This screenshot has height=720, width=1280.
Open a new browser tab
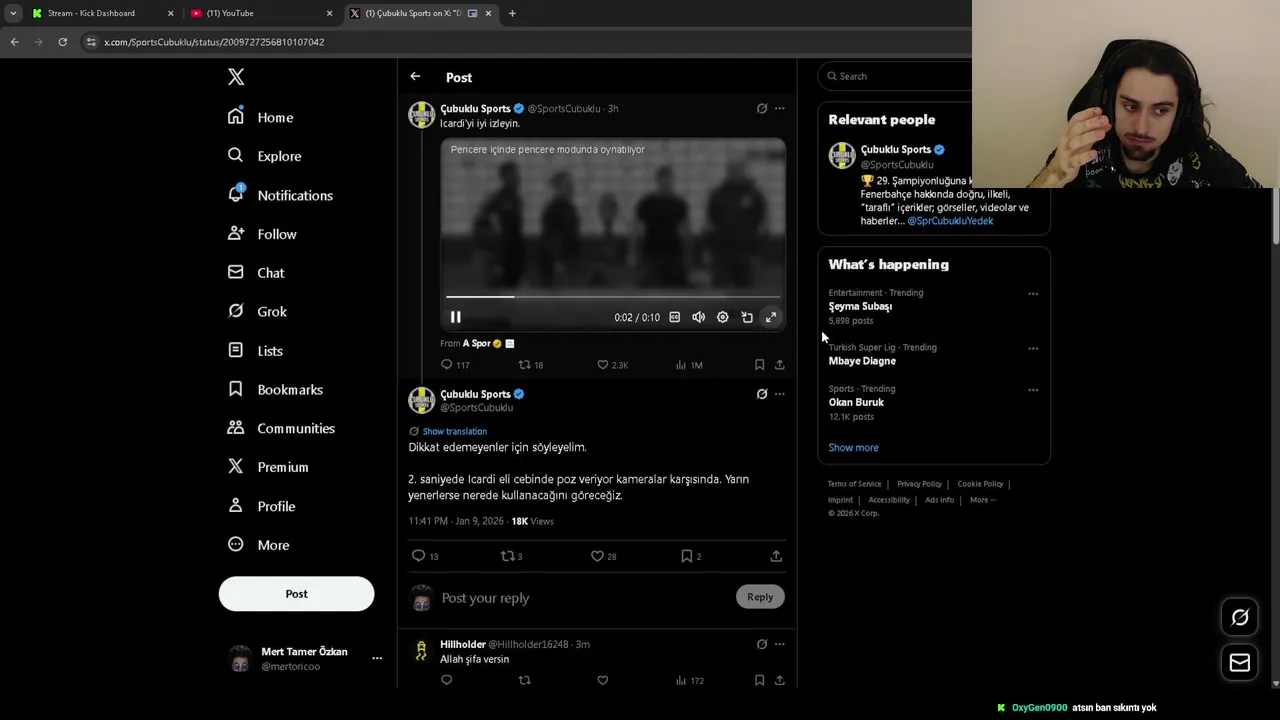(512, 13)
